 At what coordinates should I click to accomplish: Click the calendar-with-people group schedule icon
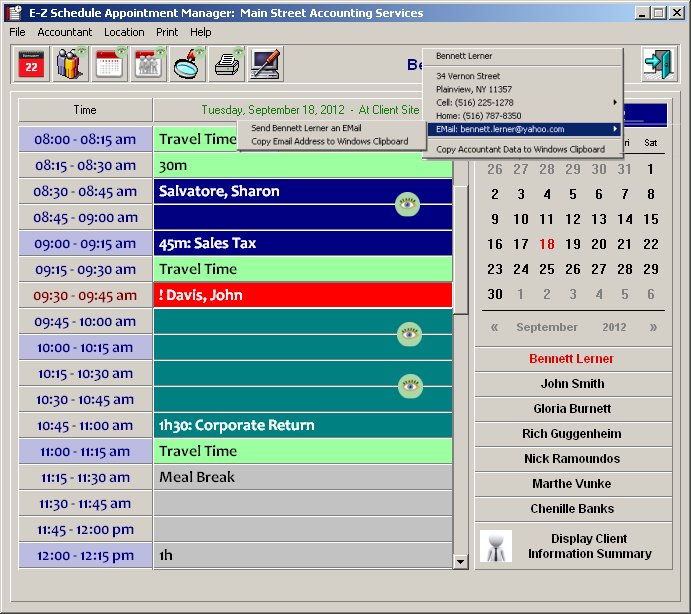pyautogui.click(x=149, y=65)
